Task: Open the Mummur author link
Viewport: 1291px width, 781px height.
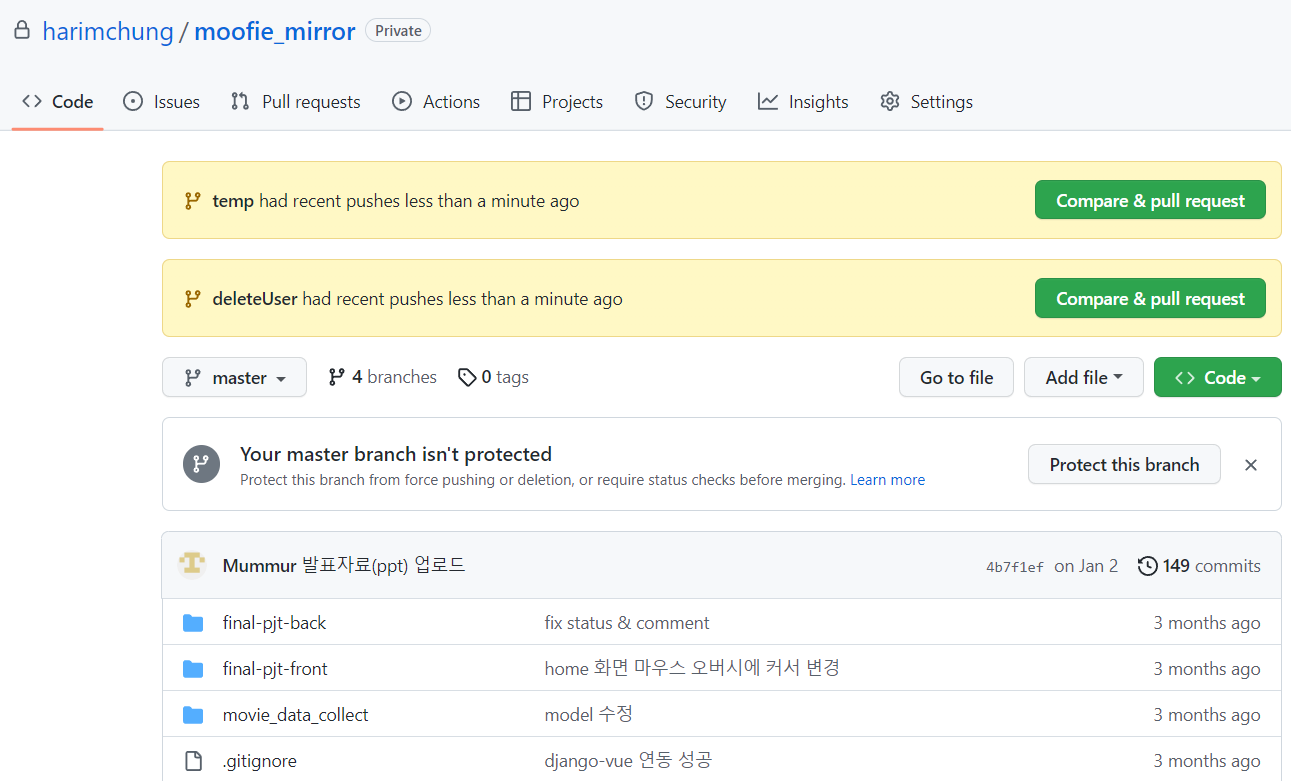Action: coord(260,566)
